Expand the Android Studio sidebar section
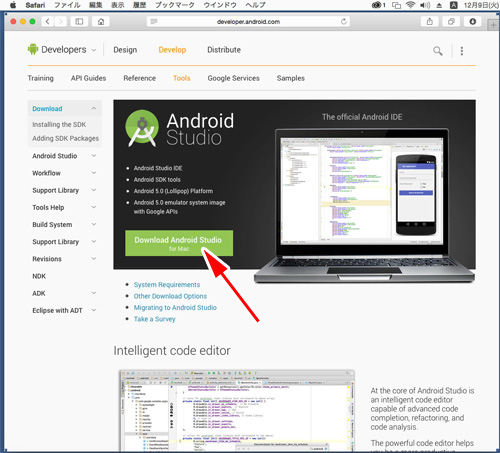 94,156
